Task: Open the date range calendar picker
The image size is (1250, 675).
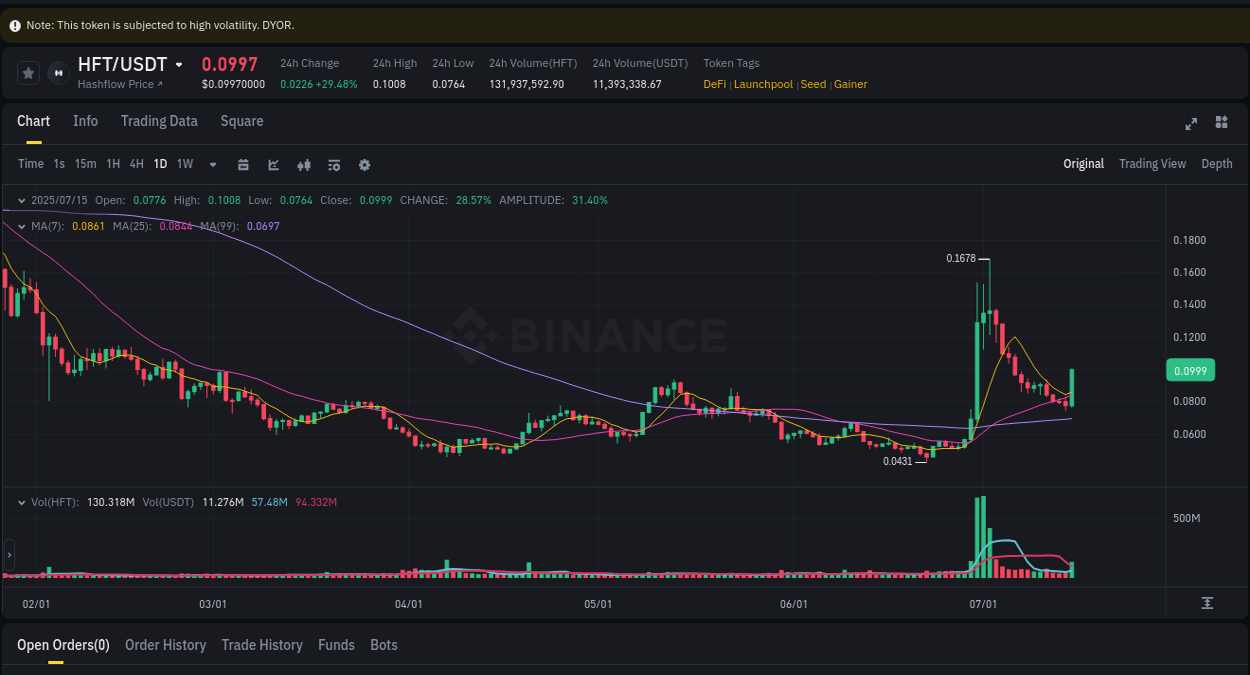Action: pos(243,164)
